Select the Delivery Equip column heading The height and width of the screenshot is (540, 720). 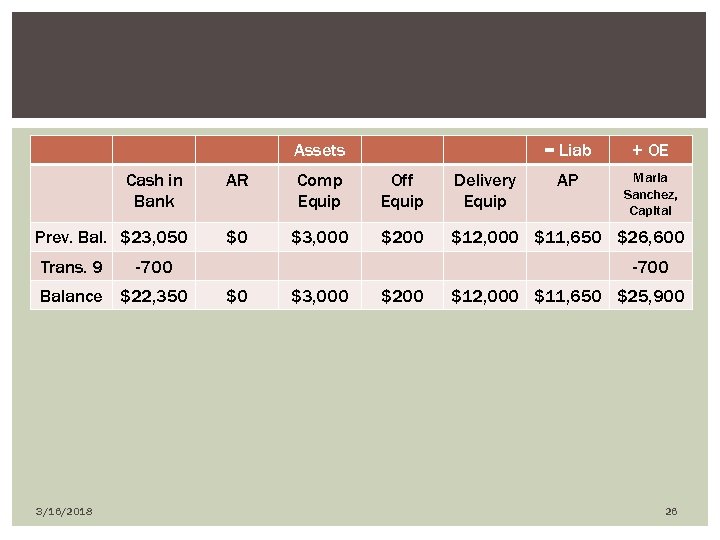click(x=485, y=190)
